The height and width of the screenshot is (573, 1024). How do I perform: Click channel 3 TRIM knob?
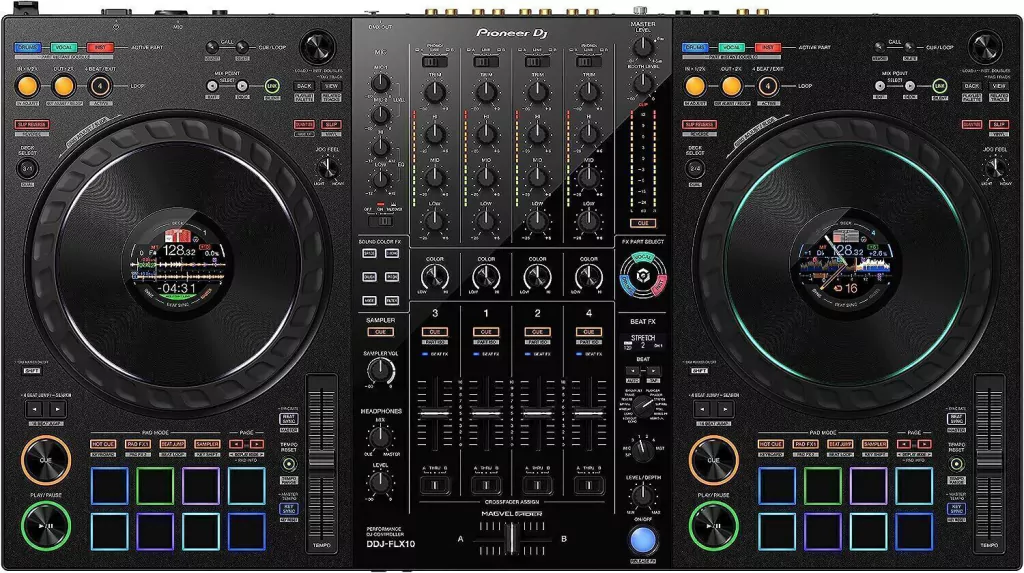pos(434,92)
